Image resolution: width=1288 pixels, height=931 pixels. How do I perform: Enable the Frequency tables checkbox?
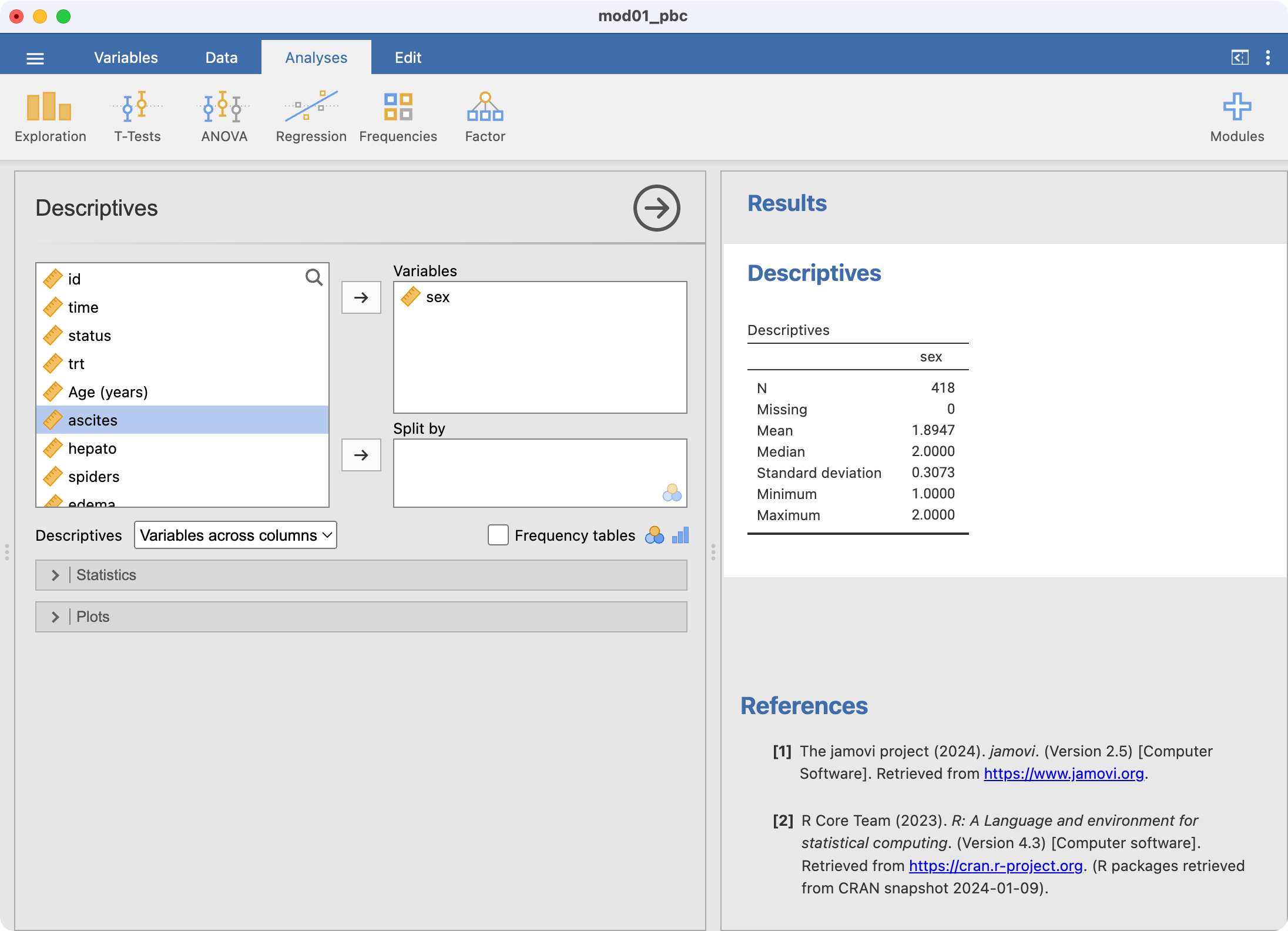[x=498, y=535]
